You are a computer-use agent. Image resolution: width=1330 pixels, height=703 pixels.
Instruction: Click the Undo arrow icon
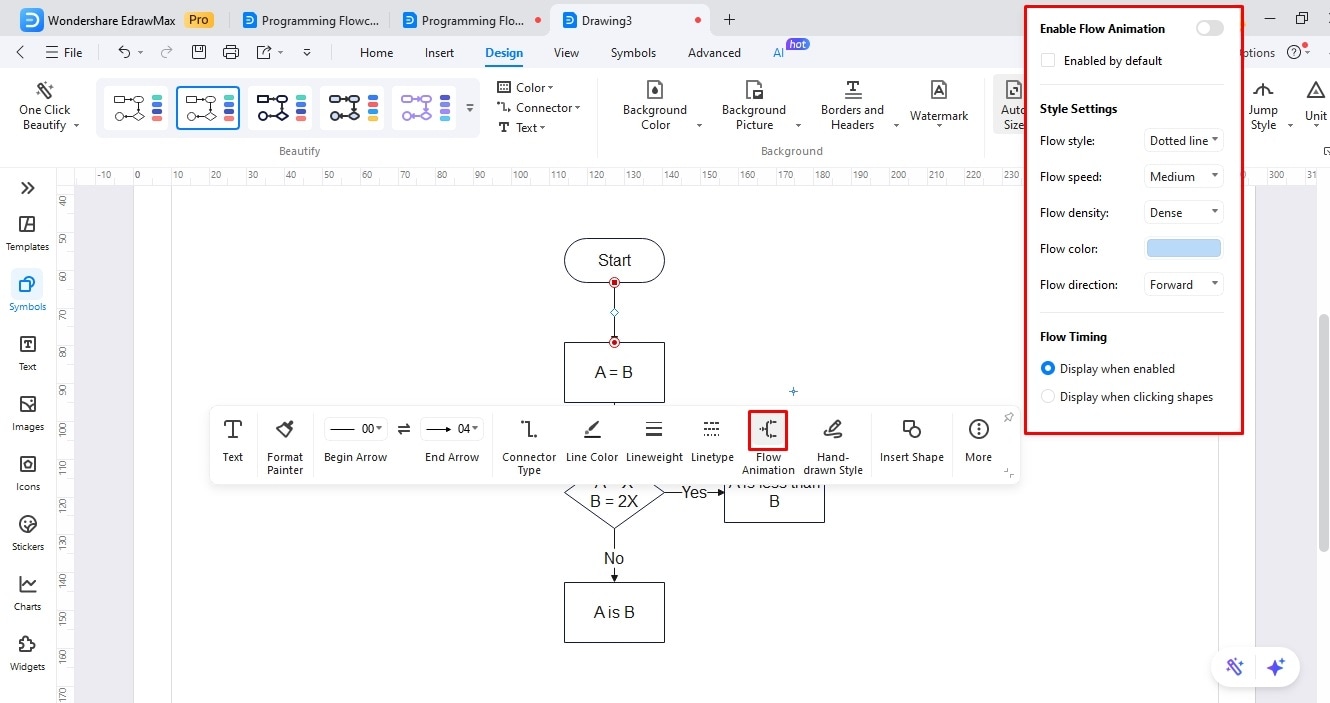(x=124, y=53)
